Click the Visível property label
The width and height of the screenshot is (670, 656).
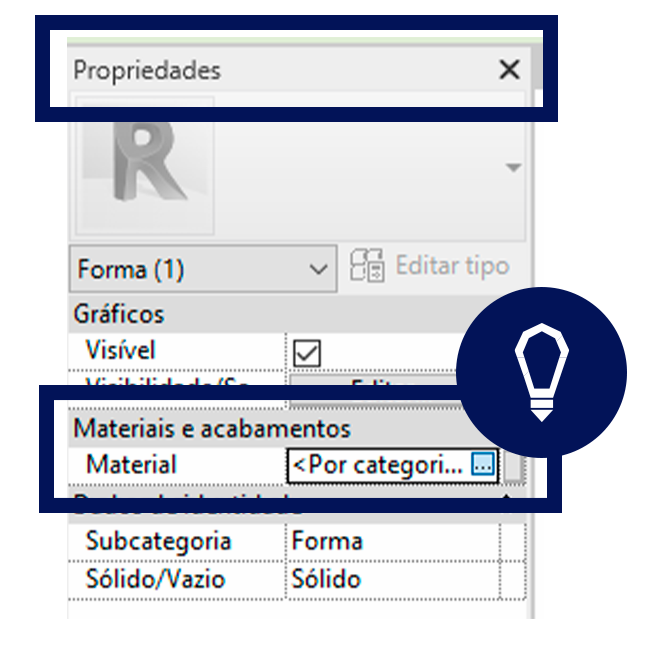pos(120,350)
